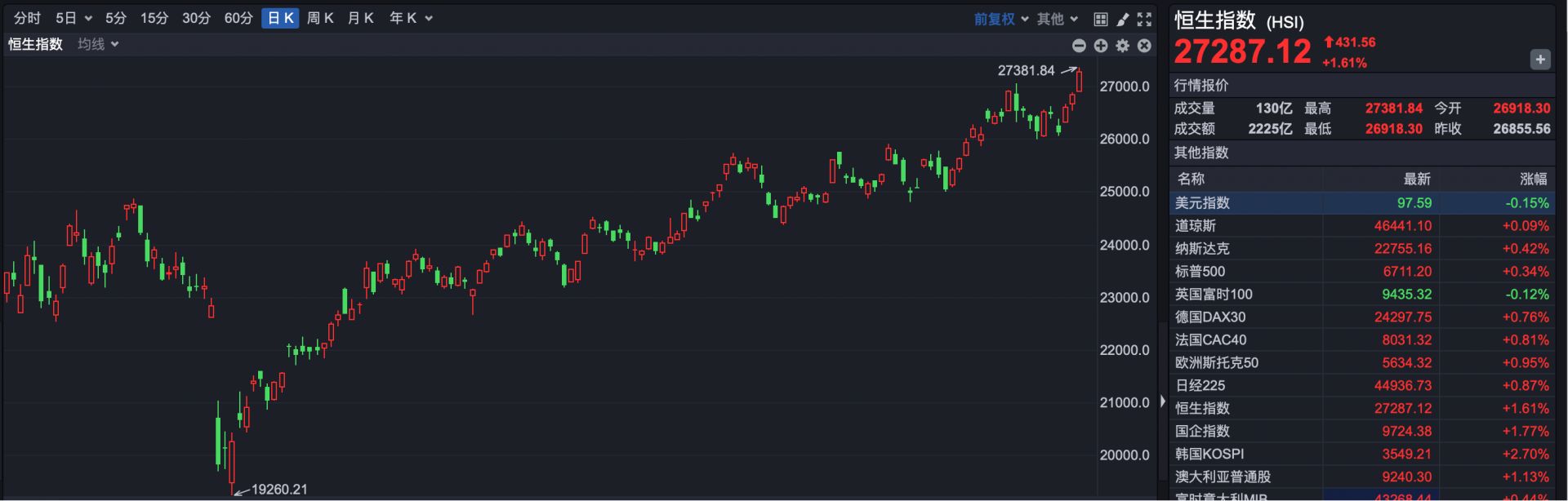Close the chart panel with X icon
This screenshot has width=1568, height=501.
(x=1144, y=46)
